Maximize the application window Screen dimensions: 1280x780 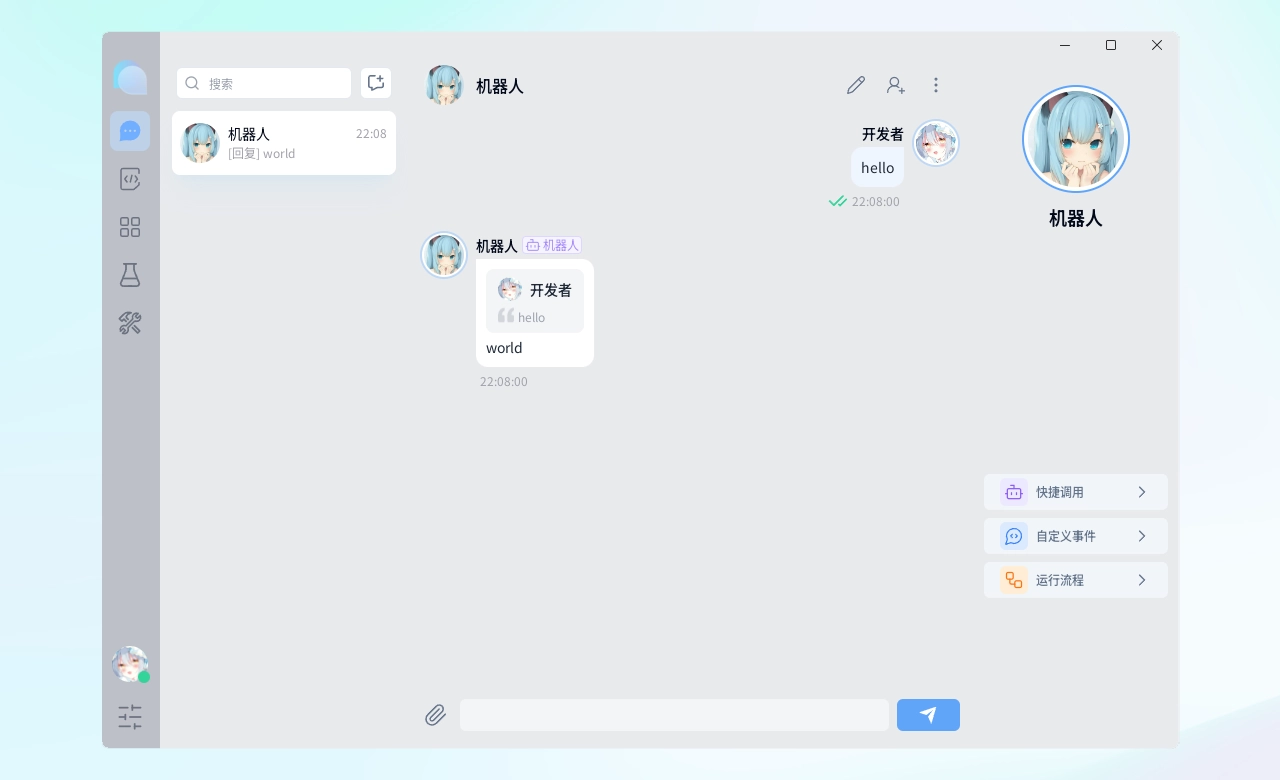[x=1111, y=45]
